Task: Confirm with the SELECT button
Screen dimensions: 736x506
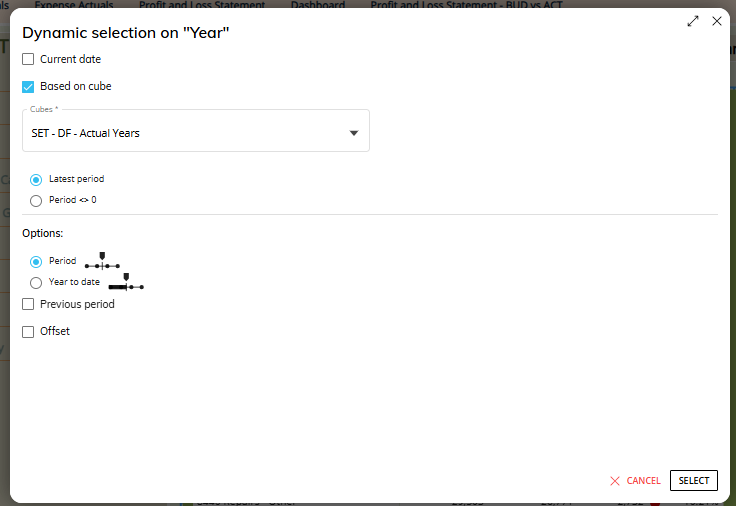Action: [x=694, y=481]
